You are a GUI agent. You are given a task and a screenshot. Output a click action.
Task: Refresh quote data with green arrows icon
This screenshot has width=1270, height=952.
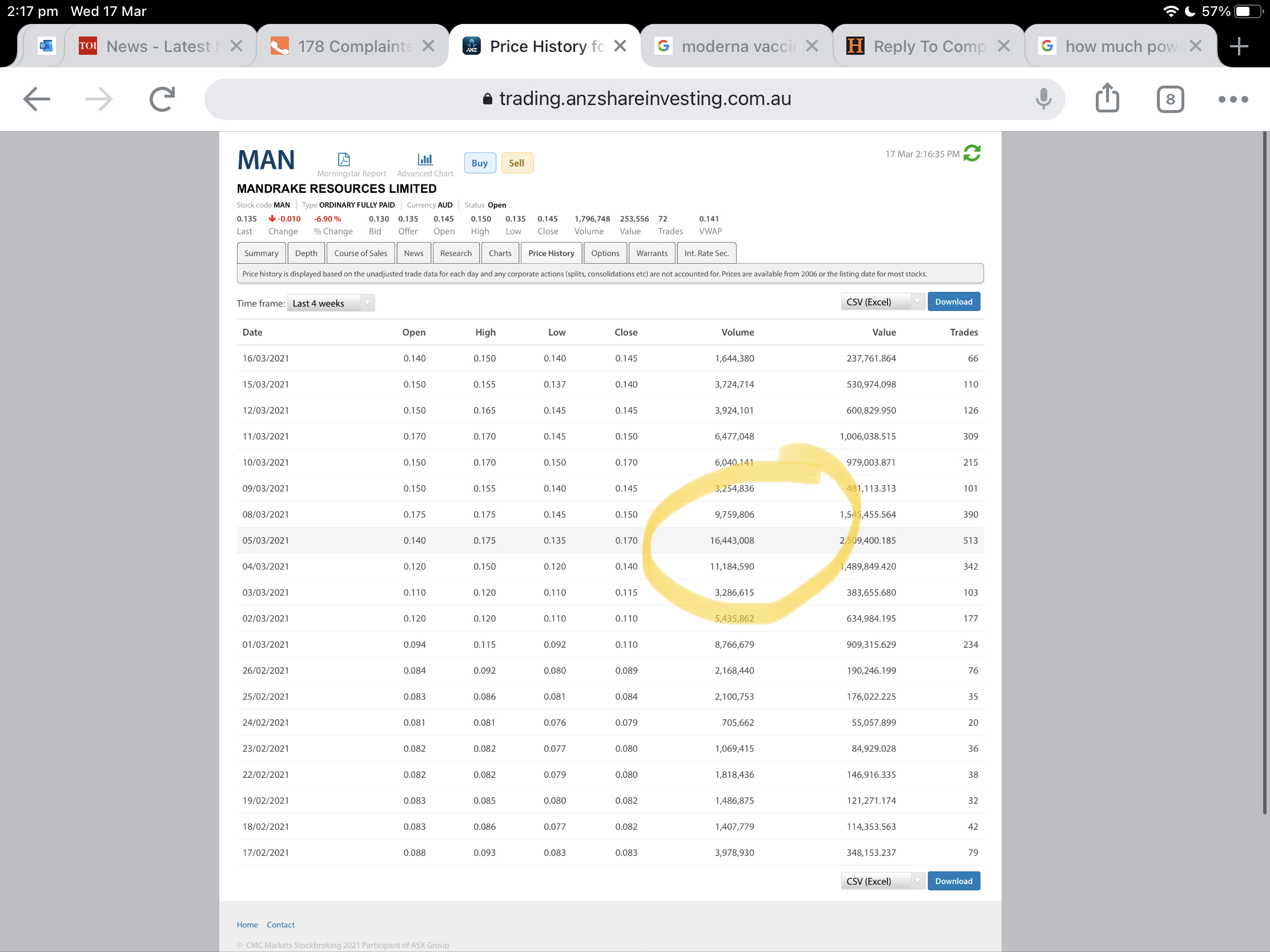(x=971, y=153)
